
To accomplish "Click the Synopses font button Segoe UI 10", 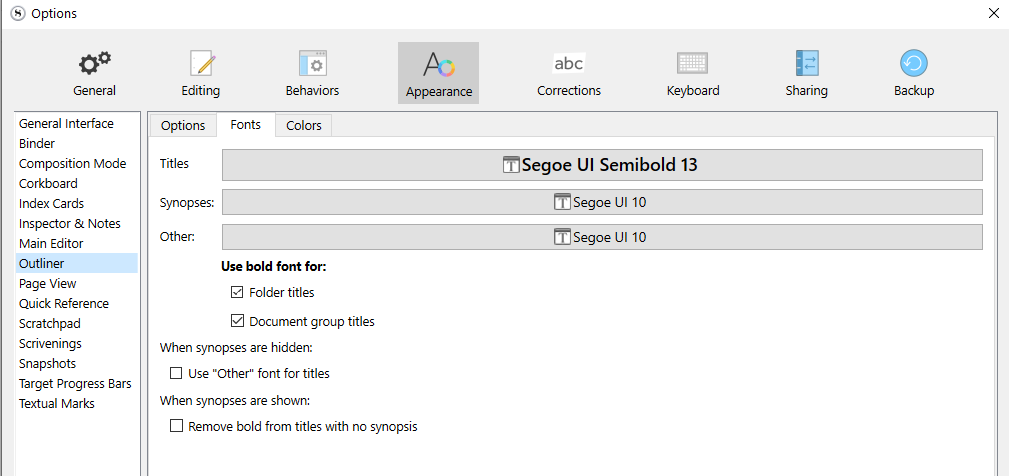I will 602,202.
